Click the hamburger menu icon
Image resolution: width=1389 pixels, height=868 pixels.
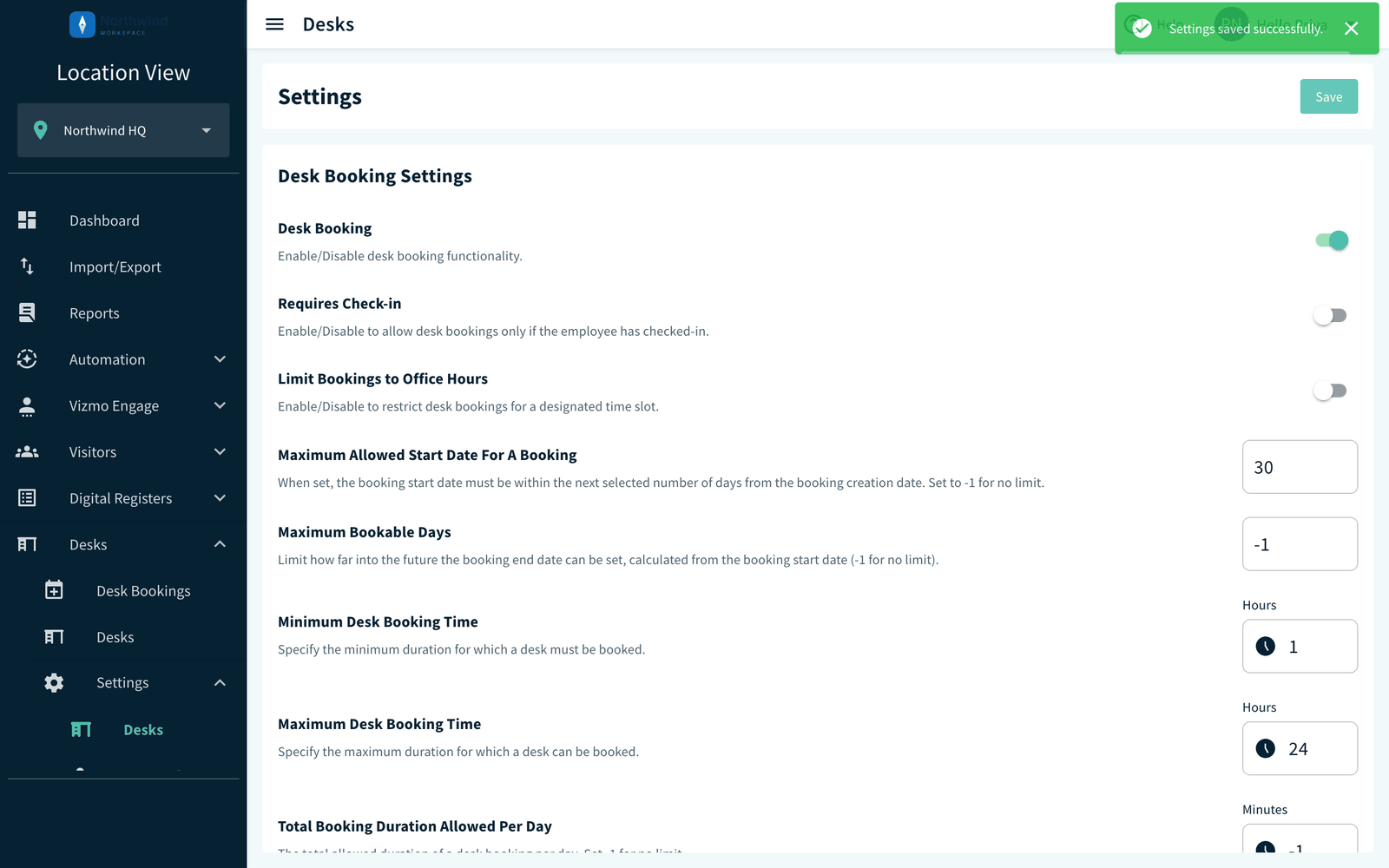274,24
